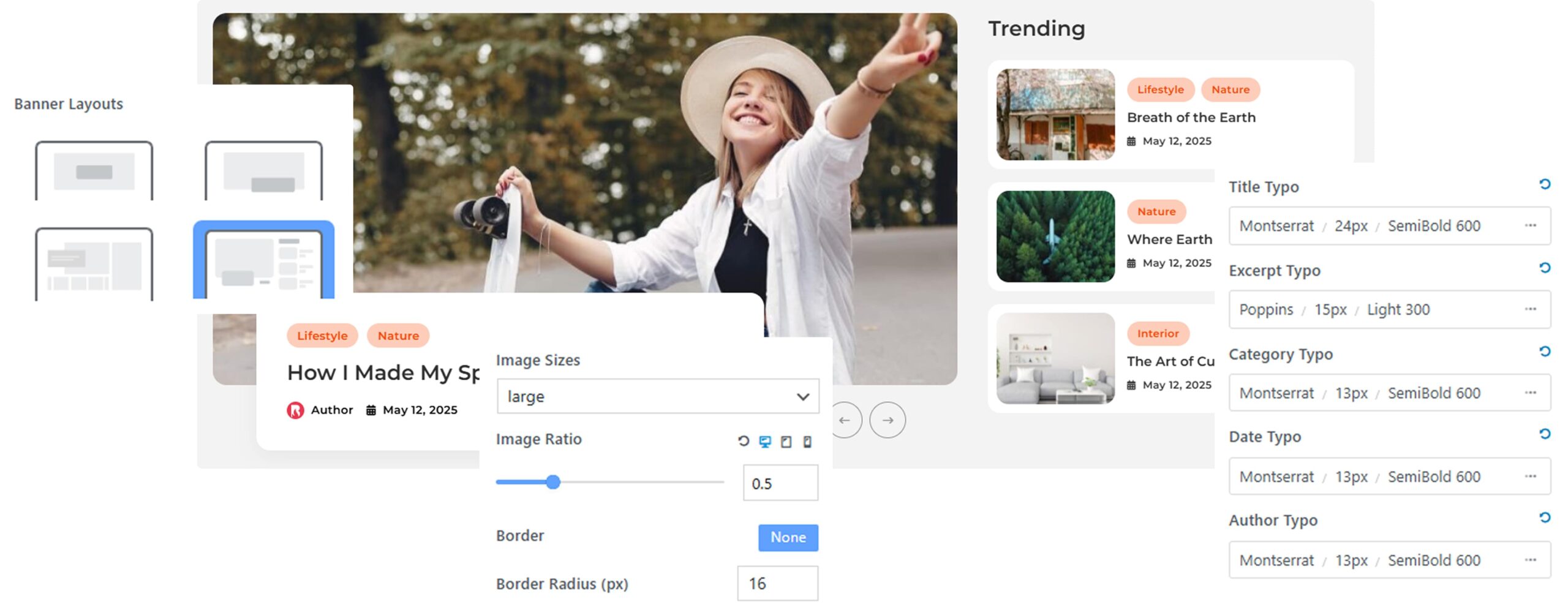1568x607 pixels.
Task: Expand Excerpt Typo typography options
Action: tap(1530, 309)
